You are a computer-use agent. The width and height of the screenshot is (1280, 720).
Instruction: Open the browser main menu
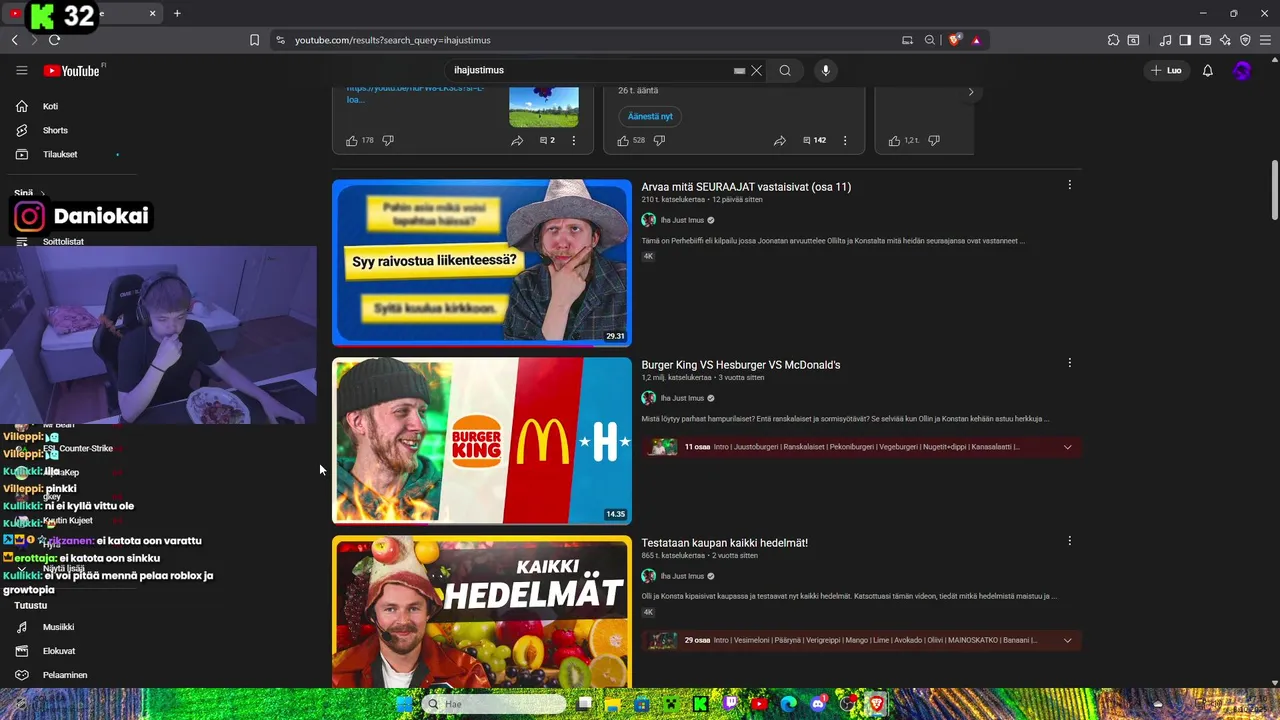click(1265, 40)
